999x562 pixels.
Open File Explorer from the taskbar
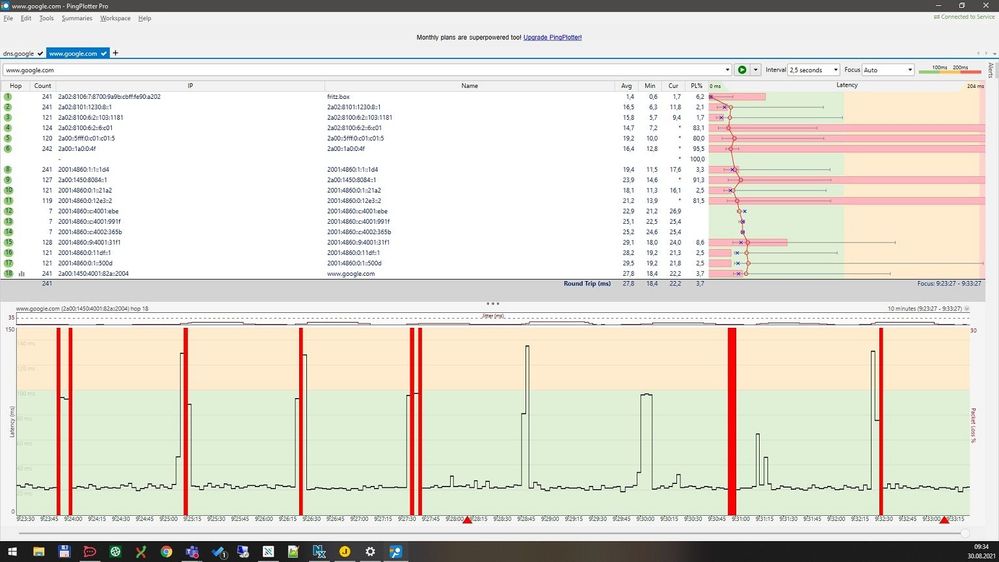click(39, 551)
